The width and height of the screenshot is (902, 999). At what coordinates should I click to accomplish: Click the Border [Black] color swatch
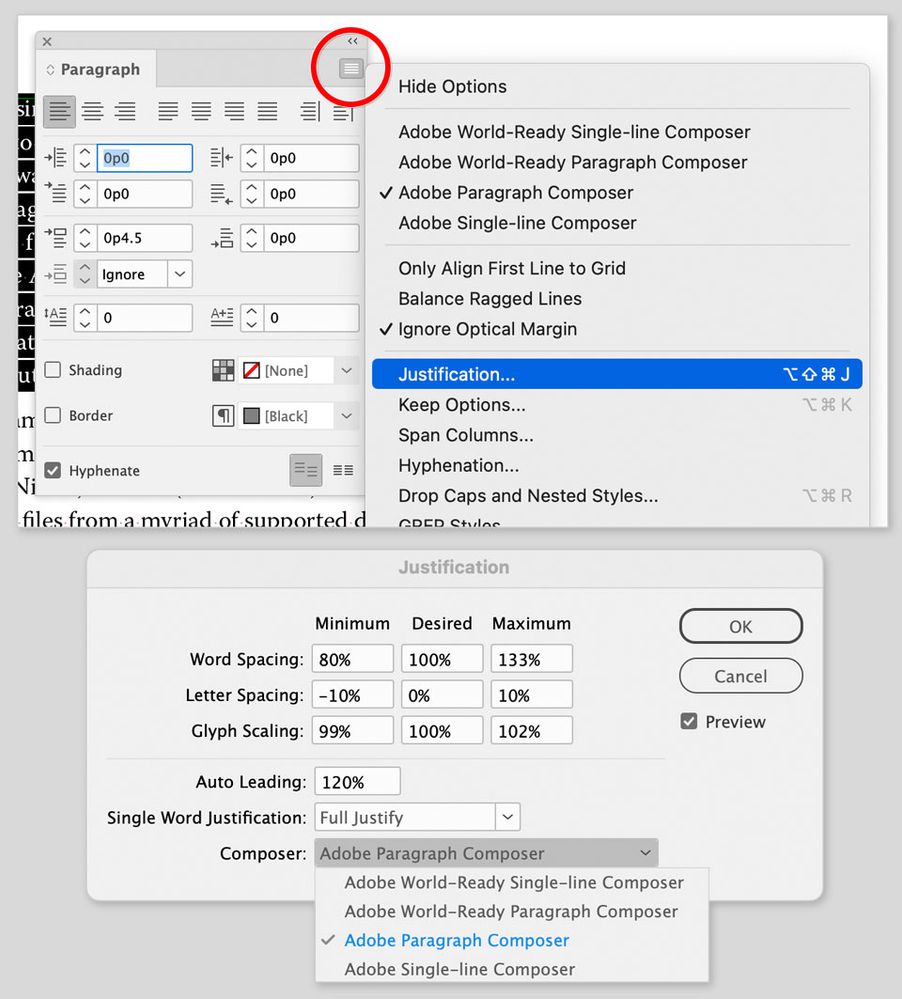click(x=252, y=416)
